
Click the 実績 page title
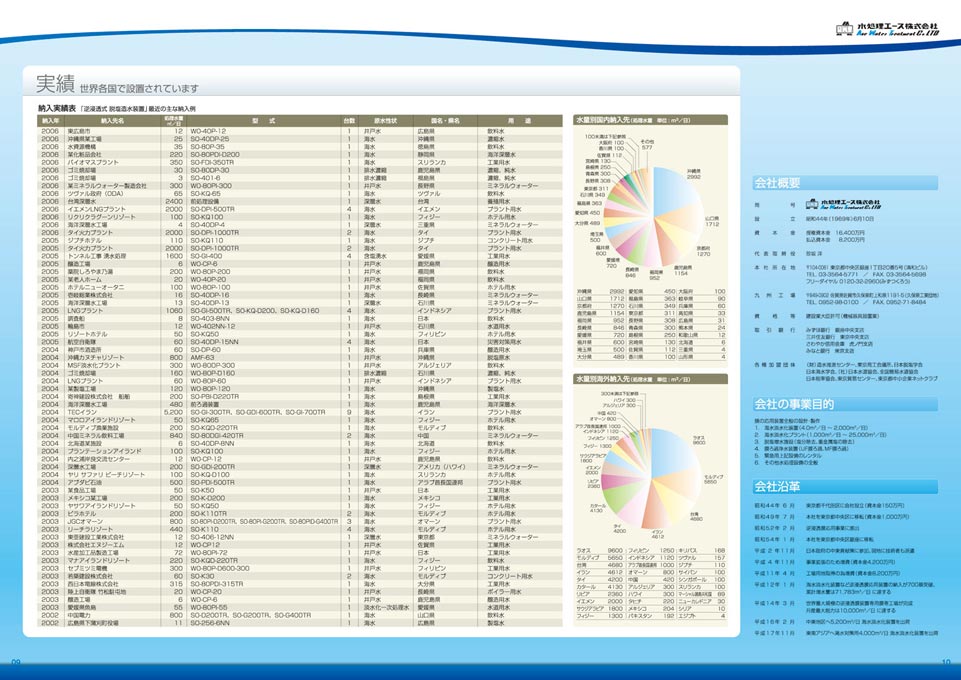point(55,84)
